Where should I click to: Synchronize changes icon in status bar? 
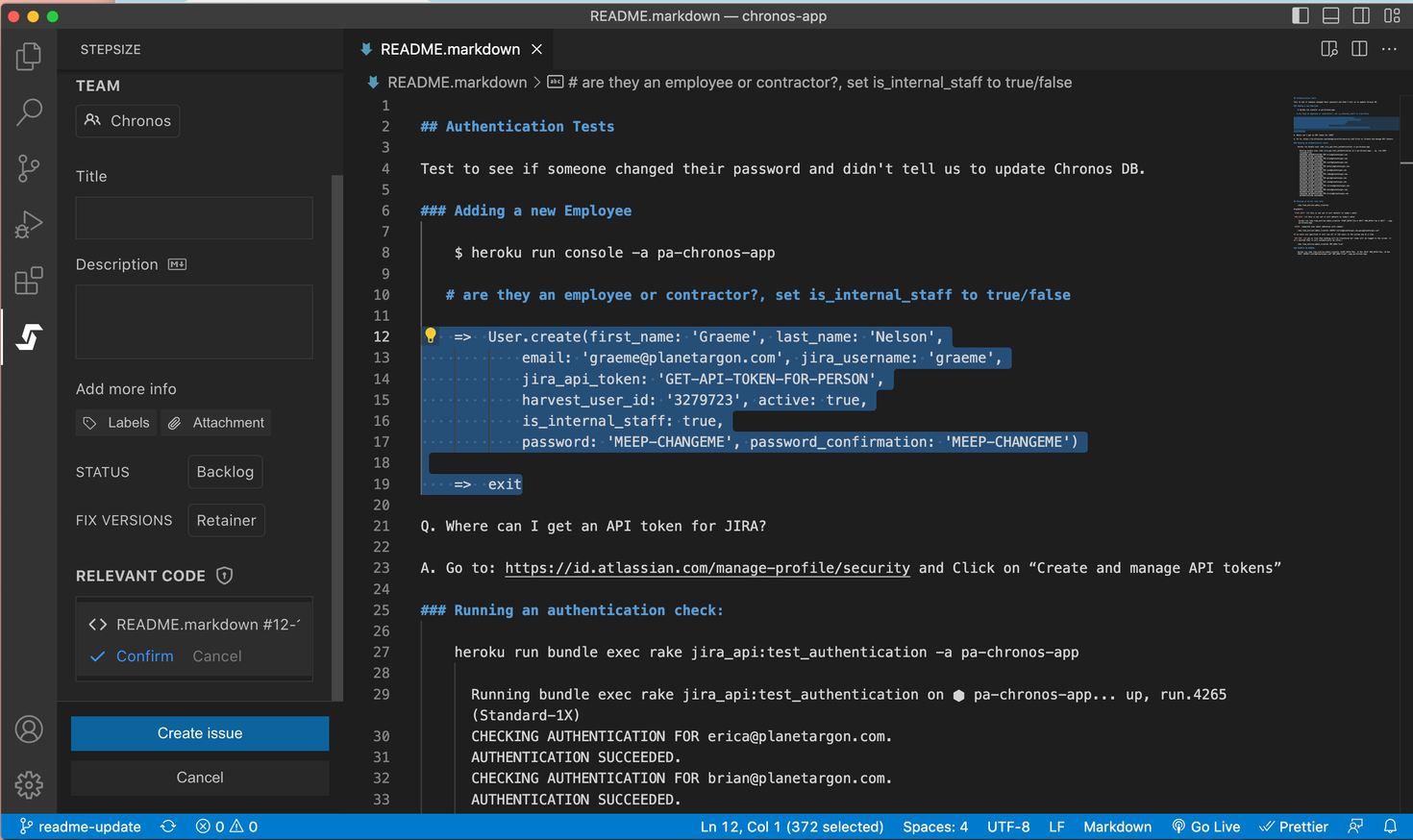pos(168,827)
